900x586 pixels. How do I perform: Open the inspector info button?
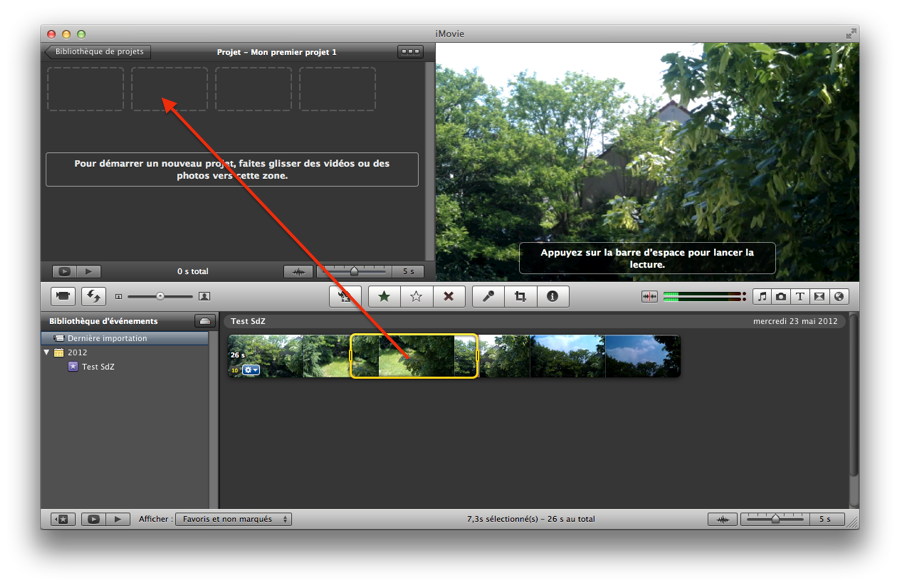point(553,296)
